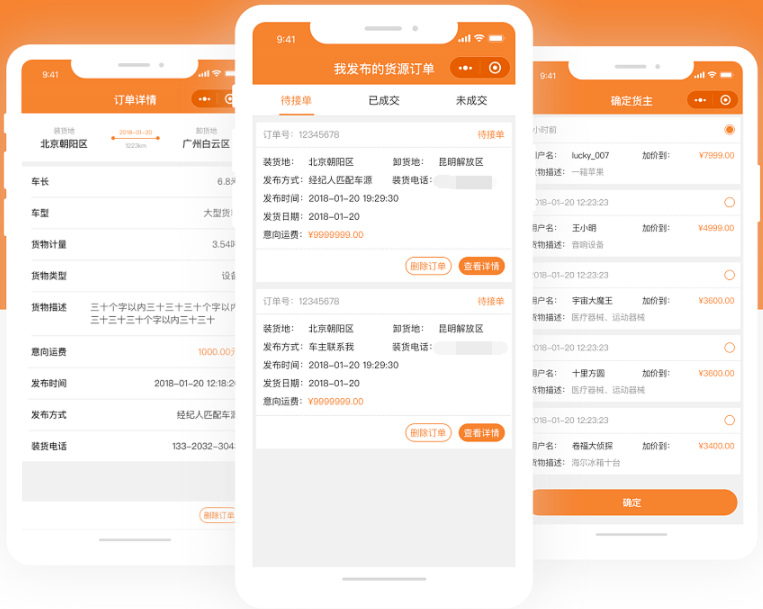
Task: Tap the signal strength icon on center phone
Action: tap(464, 38)
